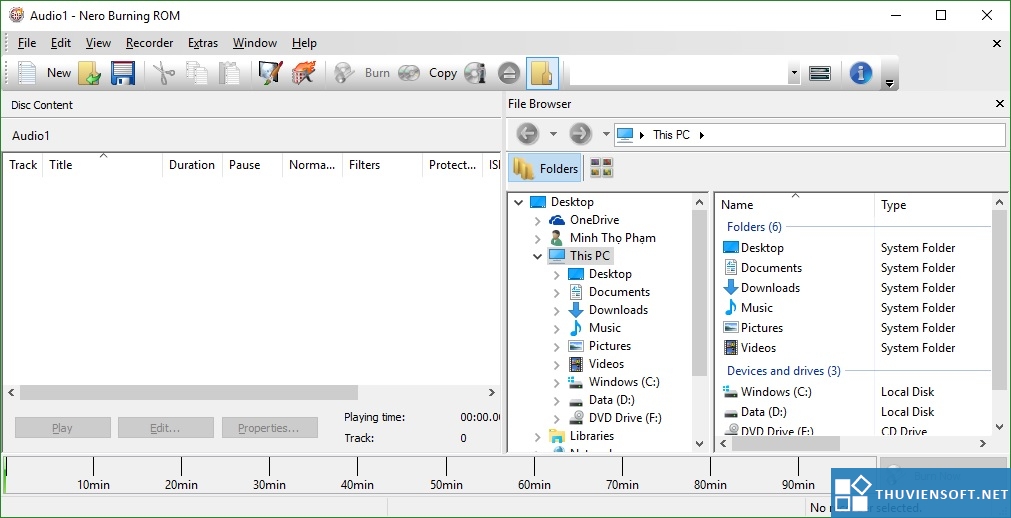This screenshot has height=518, width=1011.
Task: Open forward history dropdown arrow
Action: [x=606, y=134]
